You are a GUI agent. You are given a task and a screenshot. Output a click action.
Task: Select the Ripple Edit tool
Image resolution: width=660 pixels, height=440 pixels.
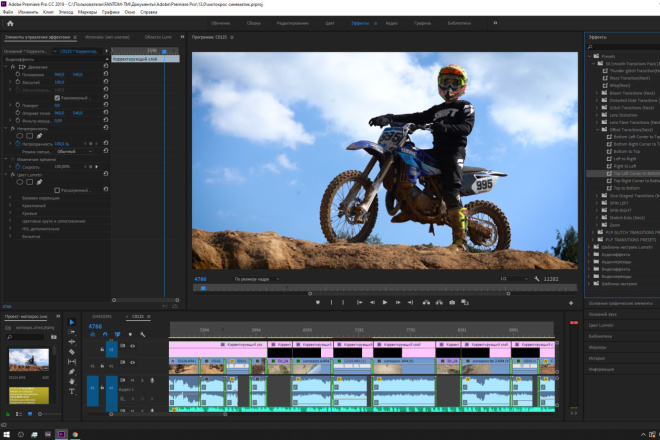(72, 341)
